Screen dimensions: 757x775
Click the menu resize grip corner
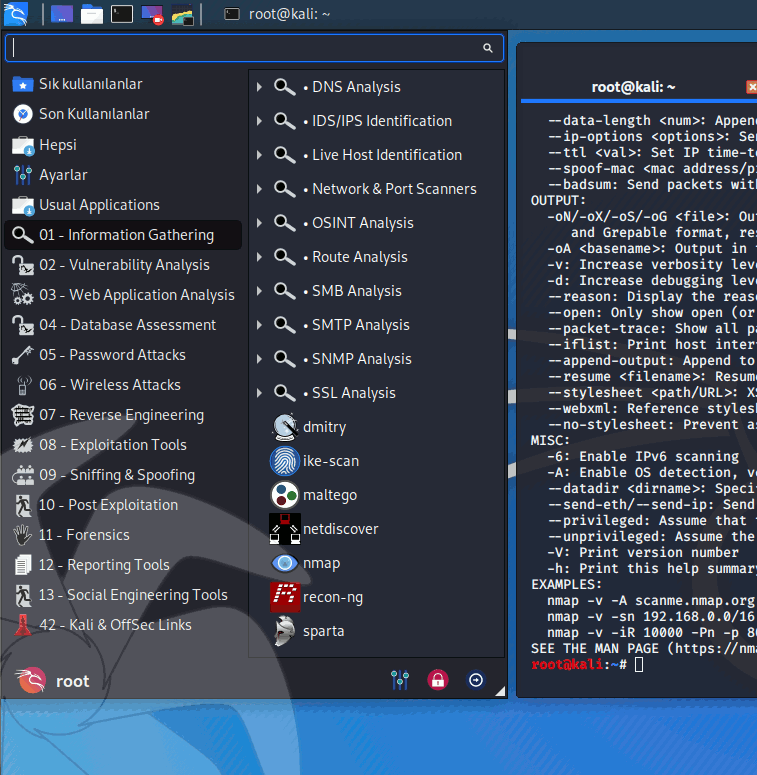point(500,691)
